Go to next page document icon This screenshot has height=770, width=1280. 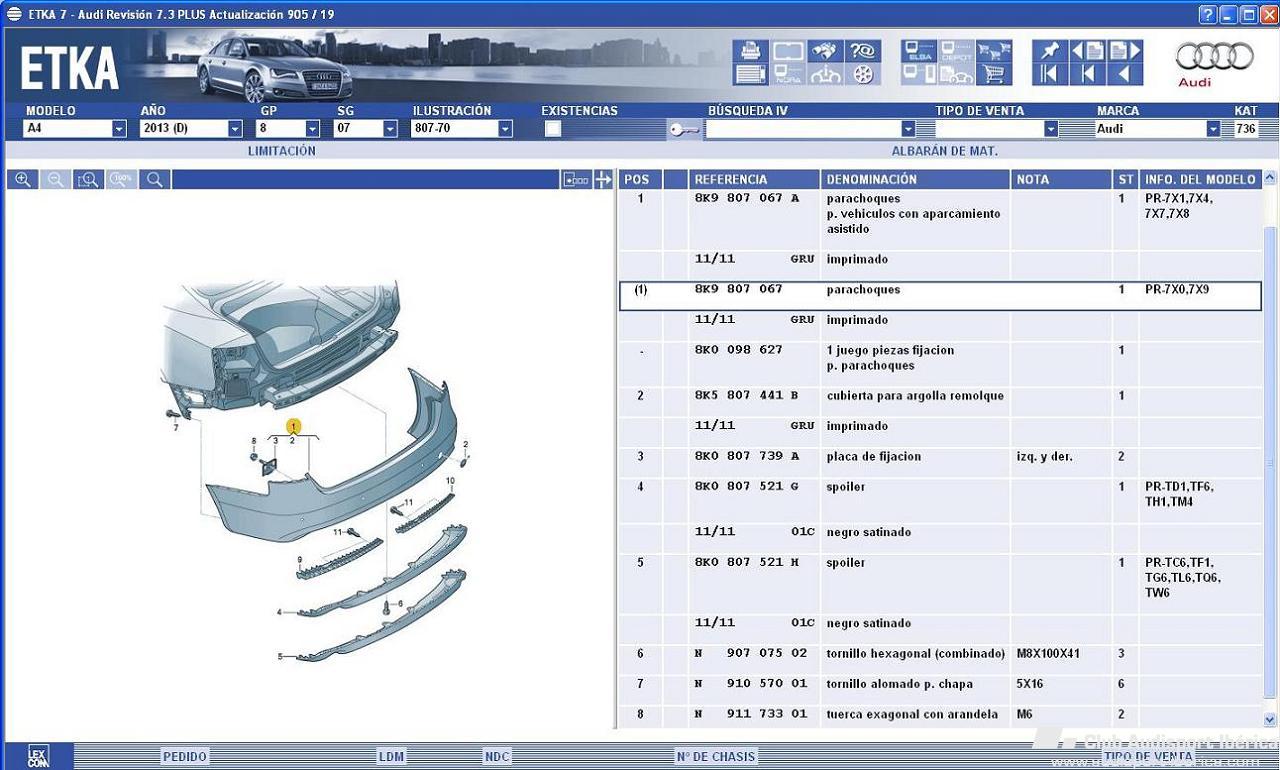[1125, 51]
